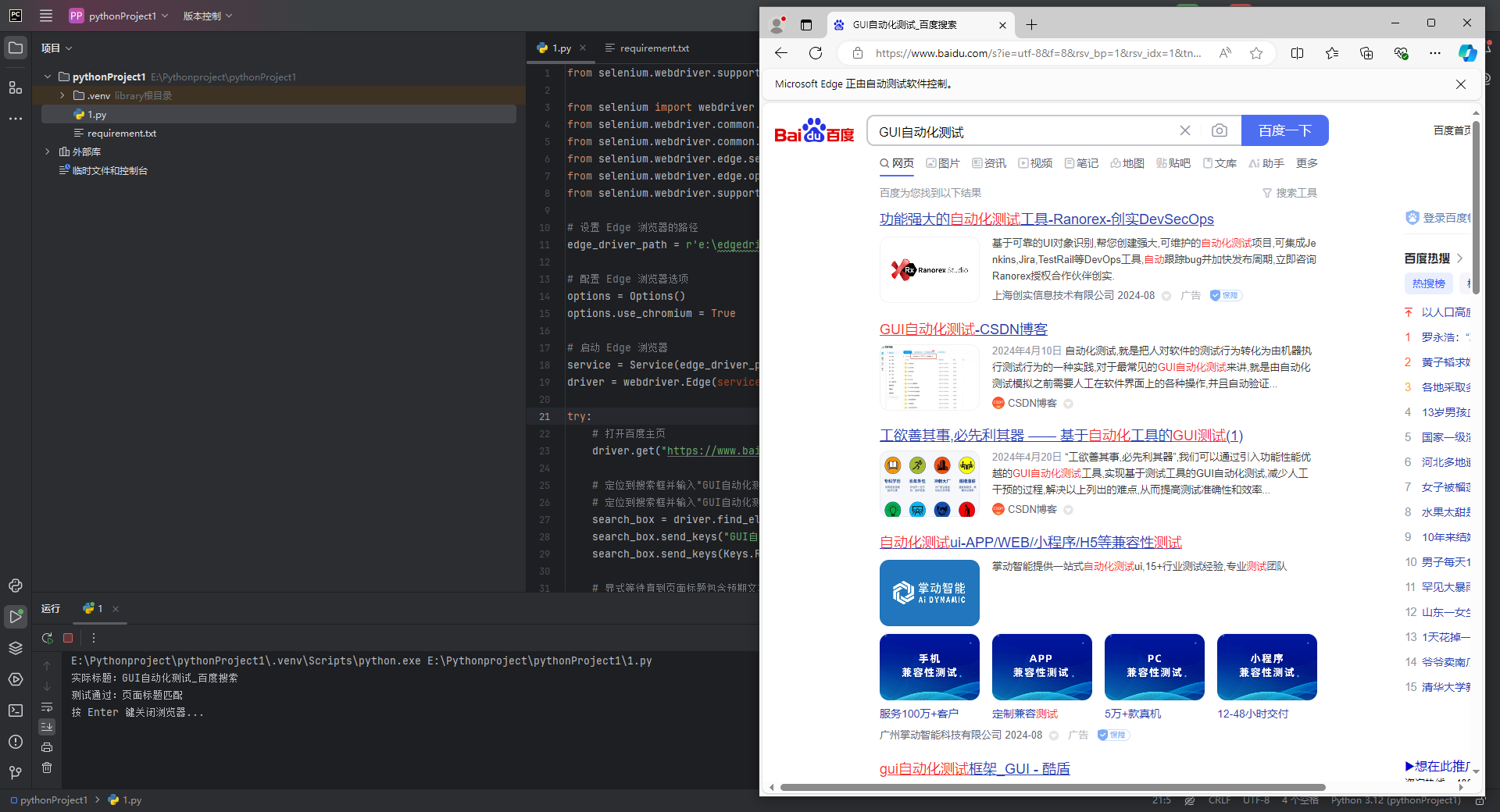Switch to requirement.txt editor tab

click(x=647, y=48)
